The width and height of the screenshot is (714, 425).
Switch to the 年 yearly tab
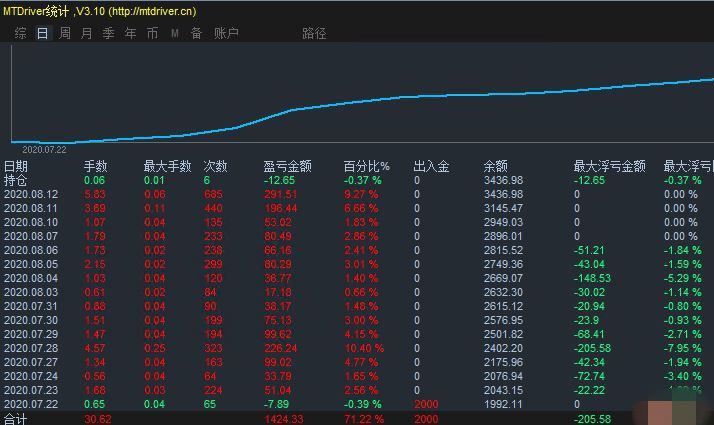pos(130,33)
